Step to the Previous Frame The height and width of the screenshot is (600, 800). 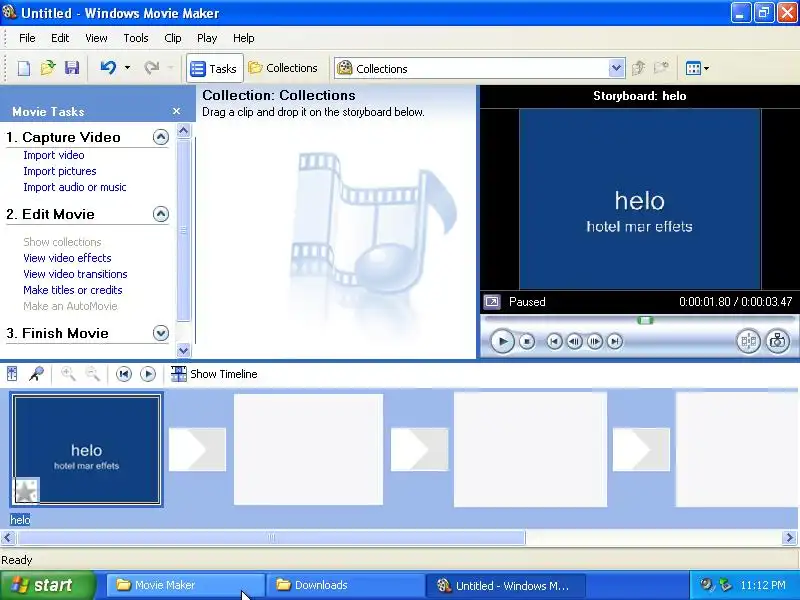tap(574, 341)
